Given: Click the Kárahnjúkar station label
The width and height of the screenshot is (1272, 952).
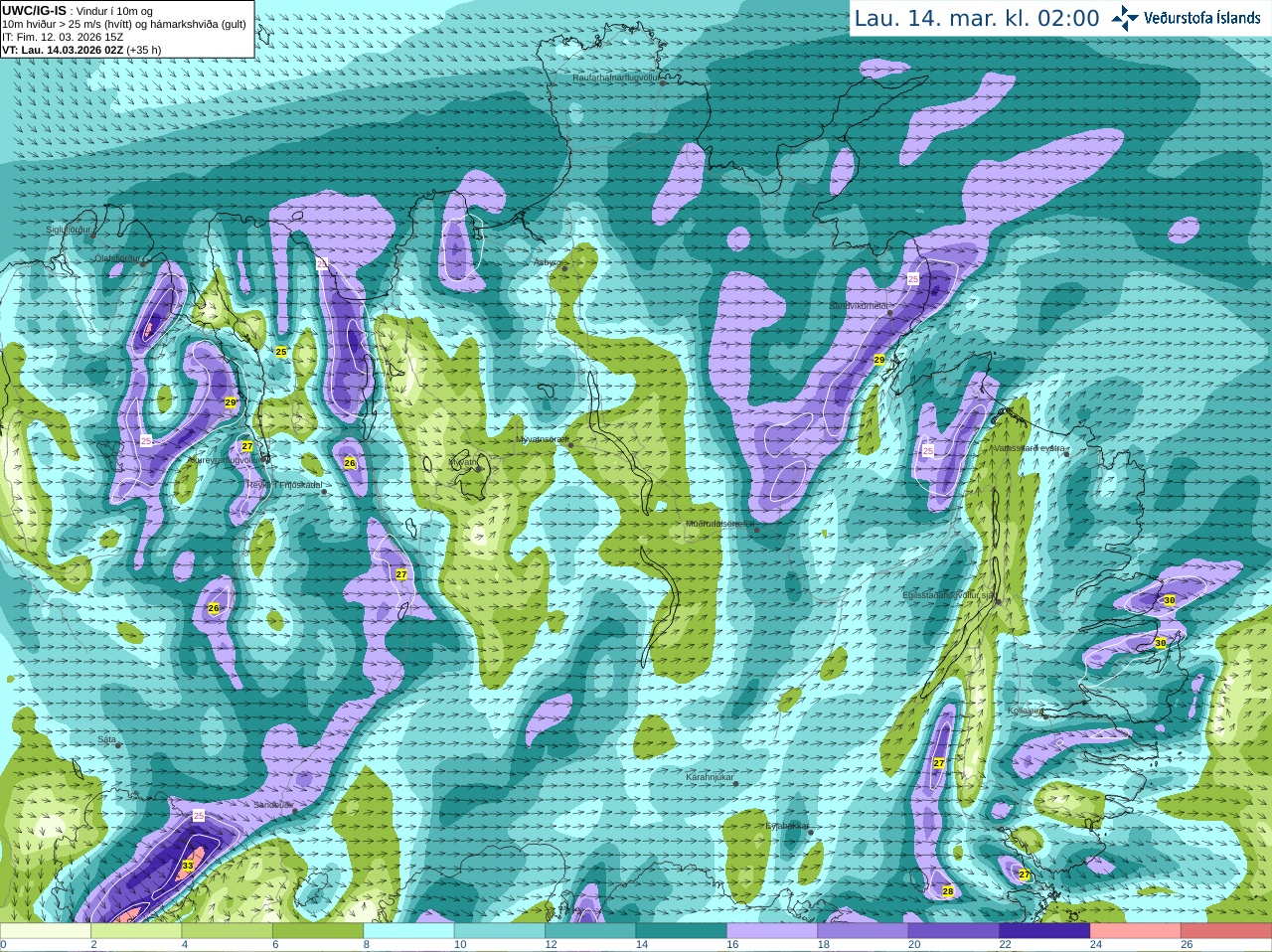Looking at the screenshot, I should 710,777.
